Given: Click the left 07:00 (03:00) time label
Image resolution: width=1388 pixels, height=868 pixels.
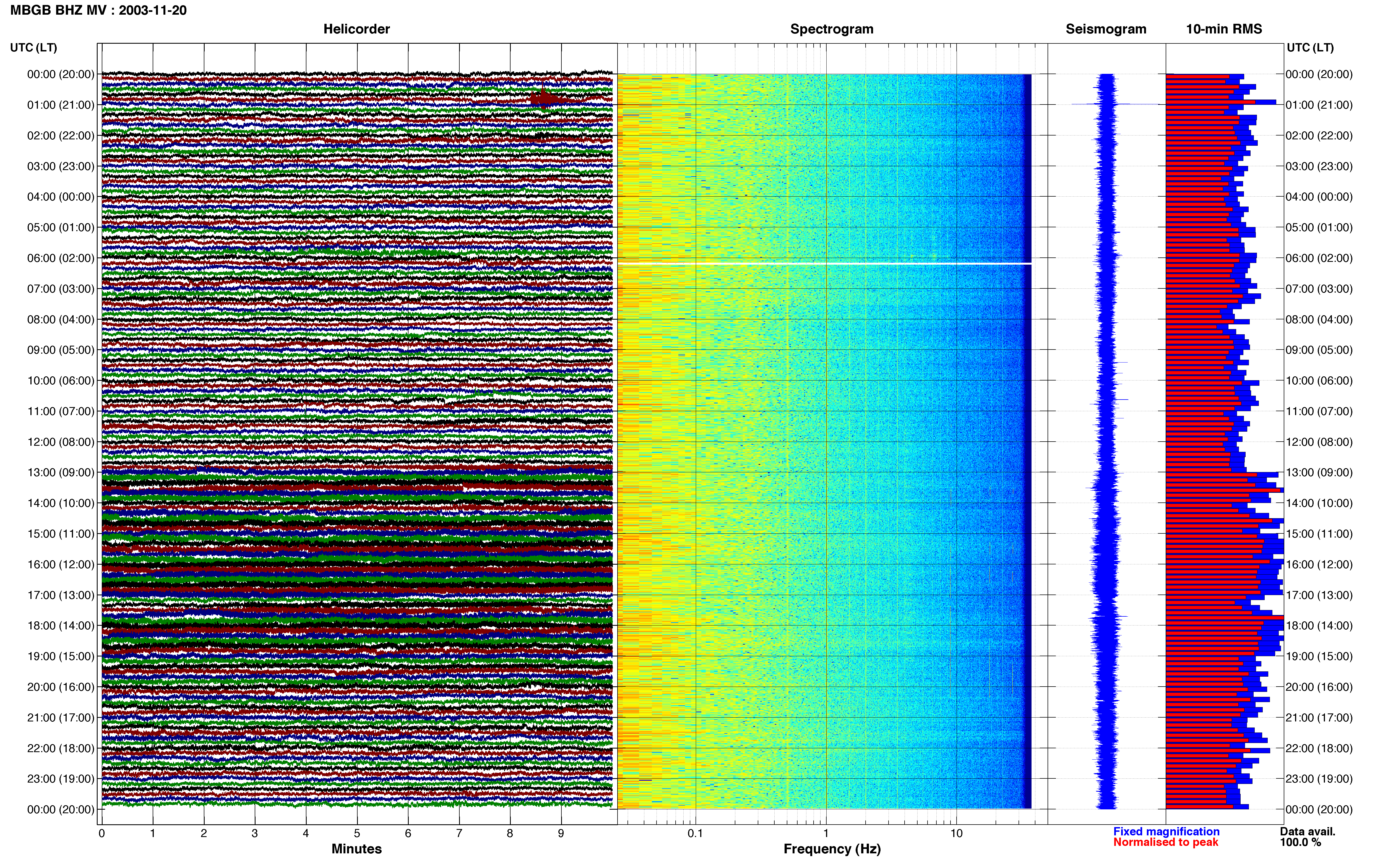Looking at the screenshot, I should (61, 289).
